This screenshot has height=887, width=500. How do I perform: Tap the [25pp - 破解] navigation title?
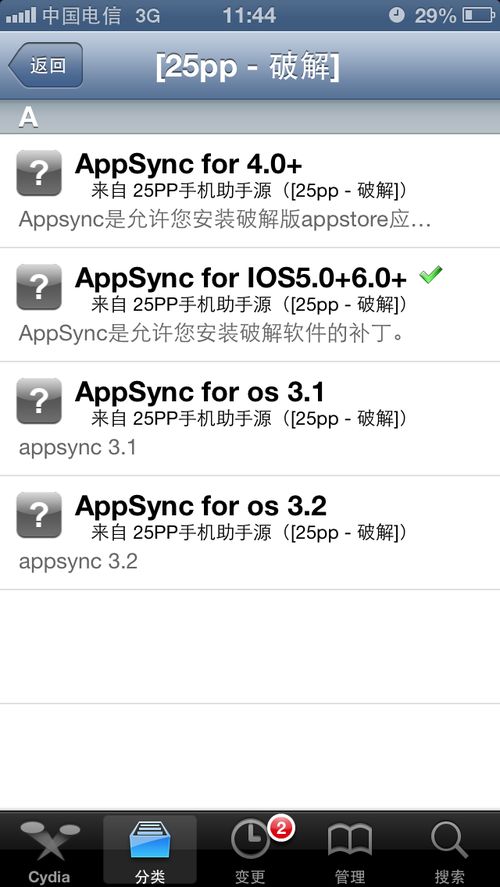[248, 67]
